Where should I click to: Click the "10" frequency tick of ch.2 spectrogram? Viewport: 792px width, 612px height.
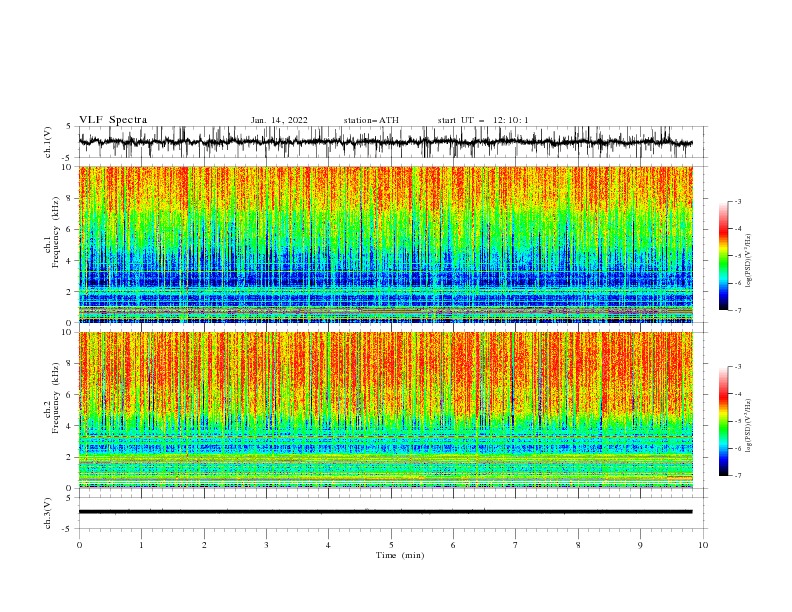click(67, 332)
